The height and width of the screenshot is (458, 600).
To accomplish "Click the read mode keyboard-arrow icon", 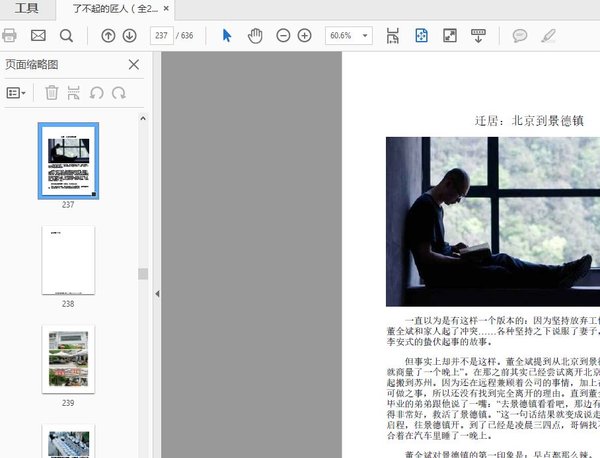I will (478, 36).
